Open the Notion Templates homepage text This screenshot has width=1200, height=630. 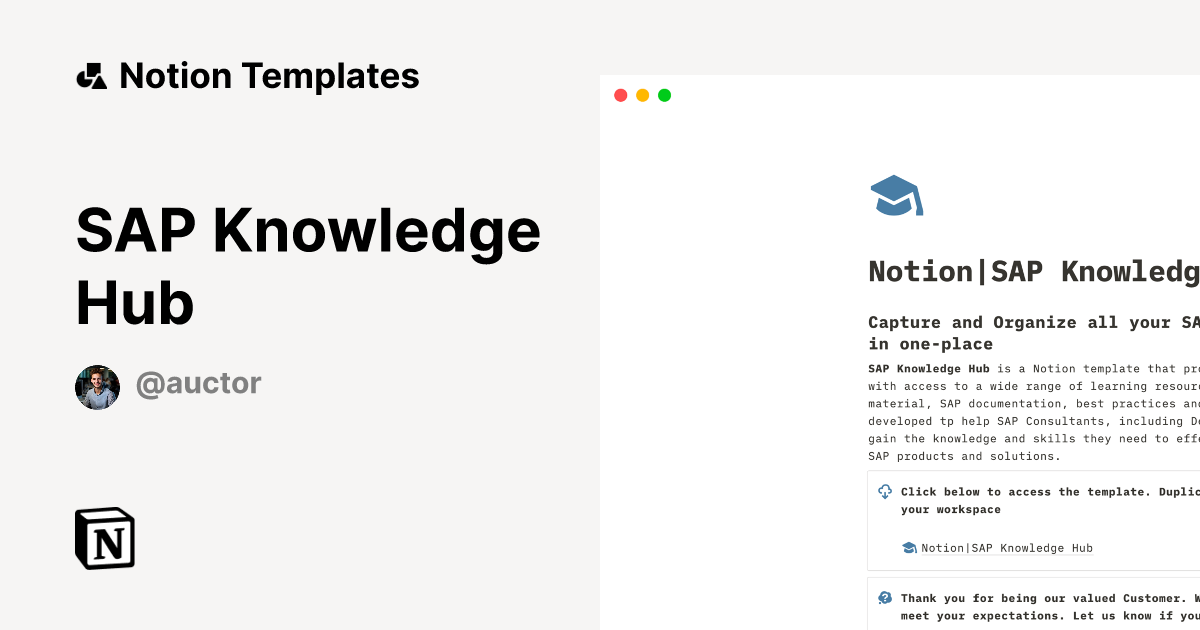pyautogui.click(x=270, y=76)
